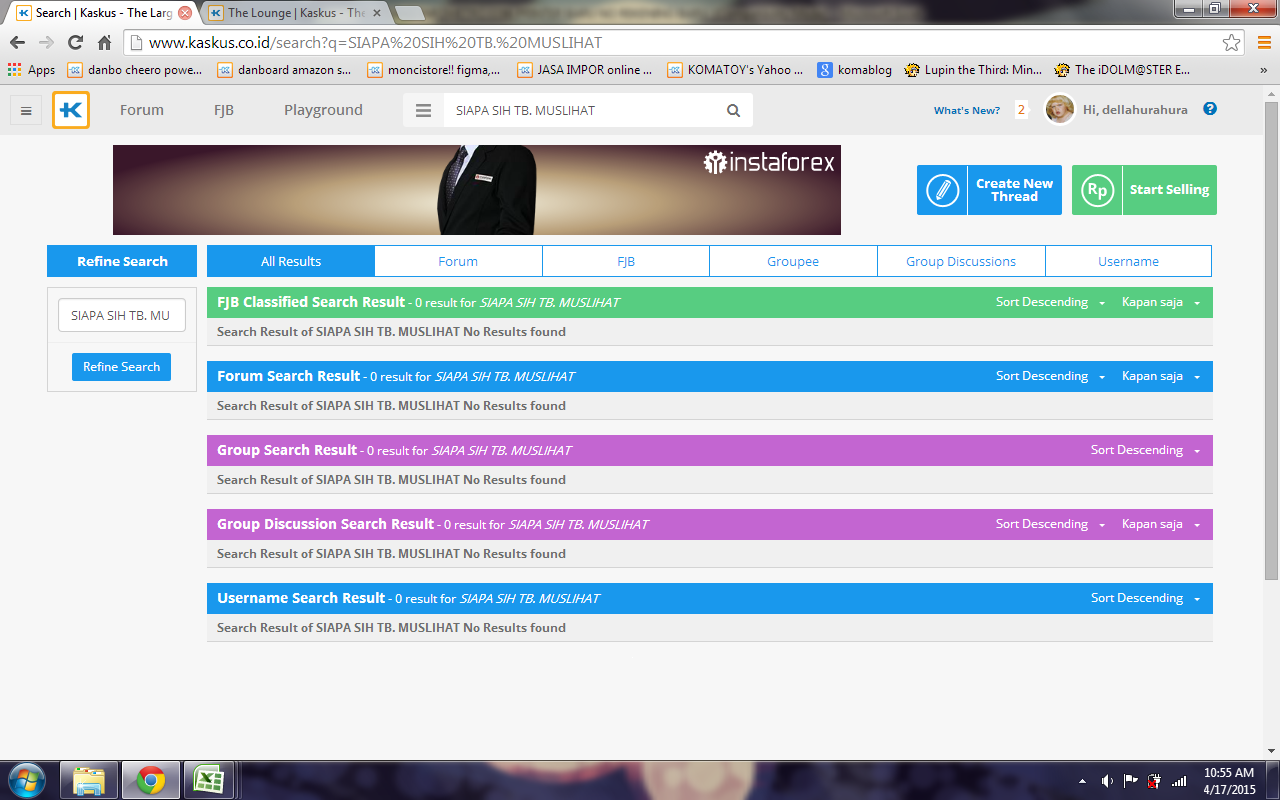Open the help question mark icon

tap(1210, 109)
